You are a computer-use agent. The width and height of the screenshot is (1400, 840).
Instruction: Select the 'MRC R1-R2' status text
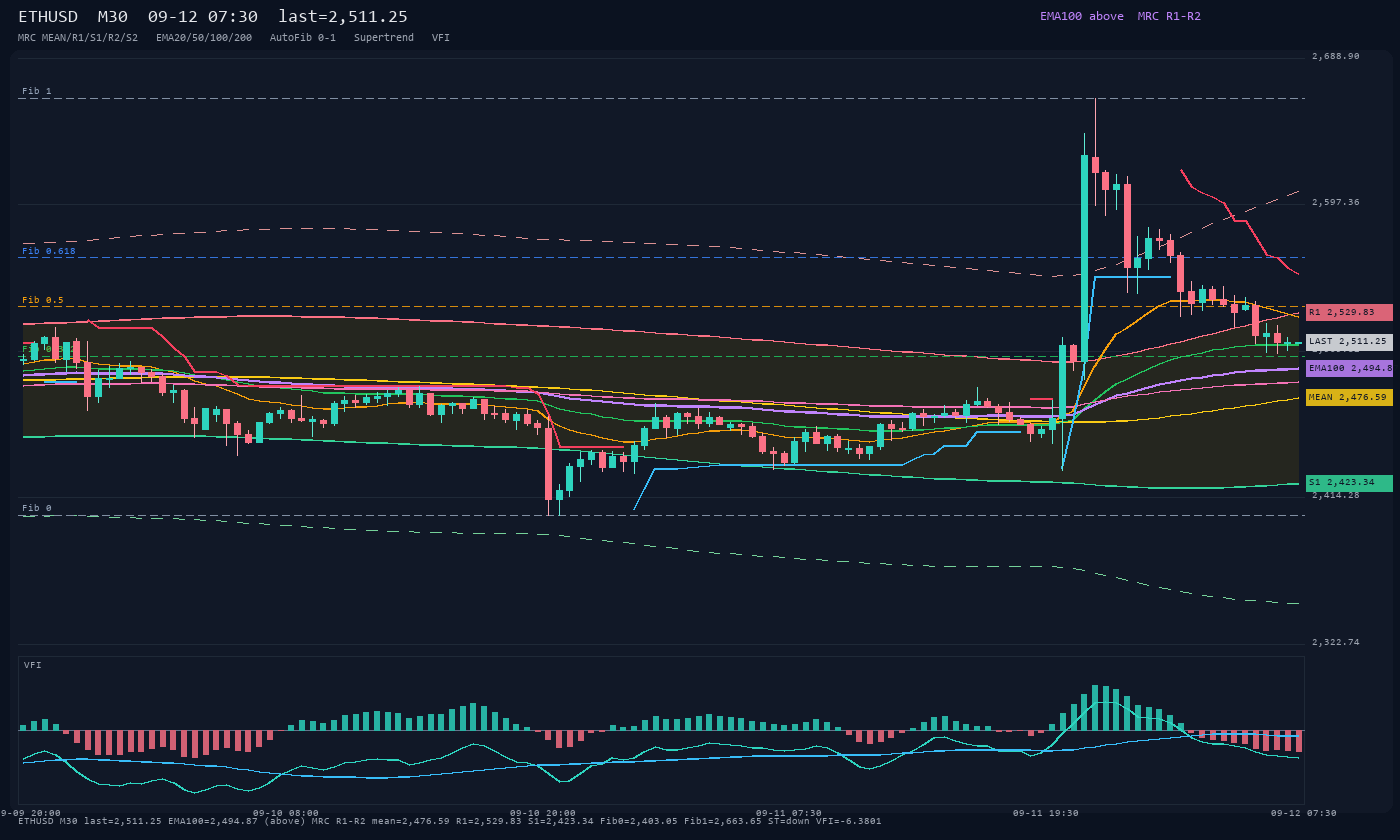[x=1169, y=16]
